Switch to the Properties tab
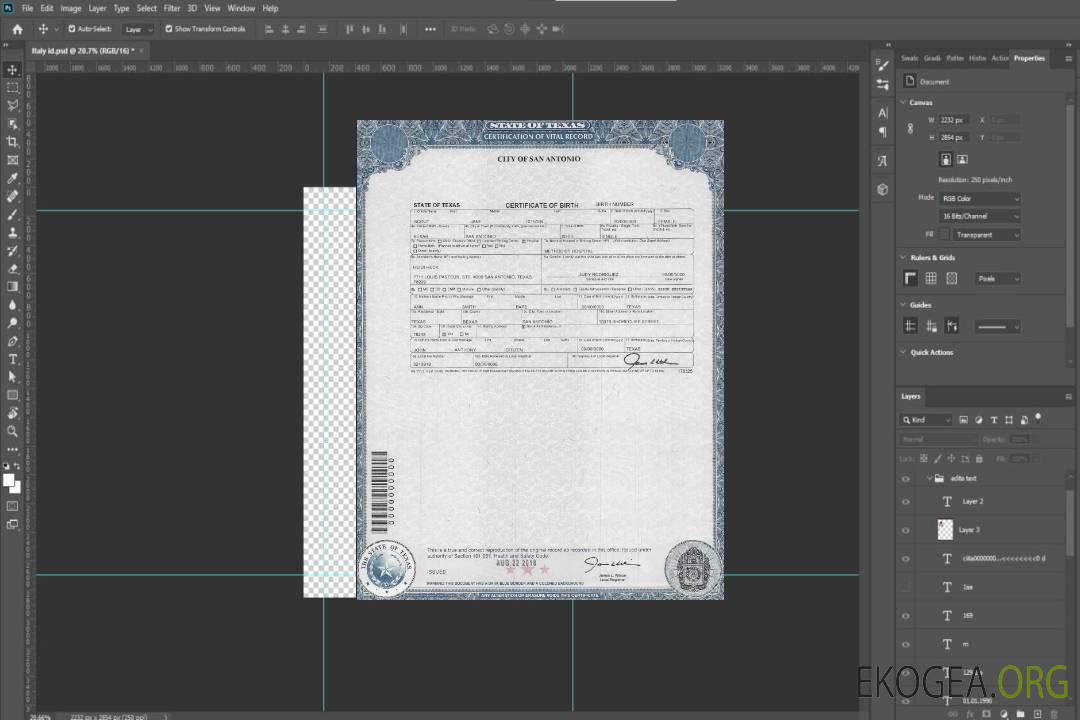 point(1029,58)
